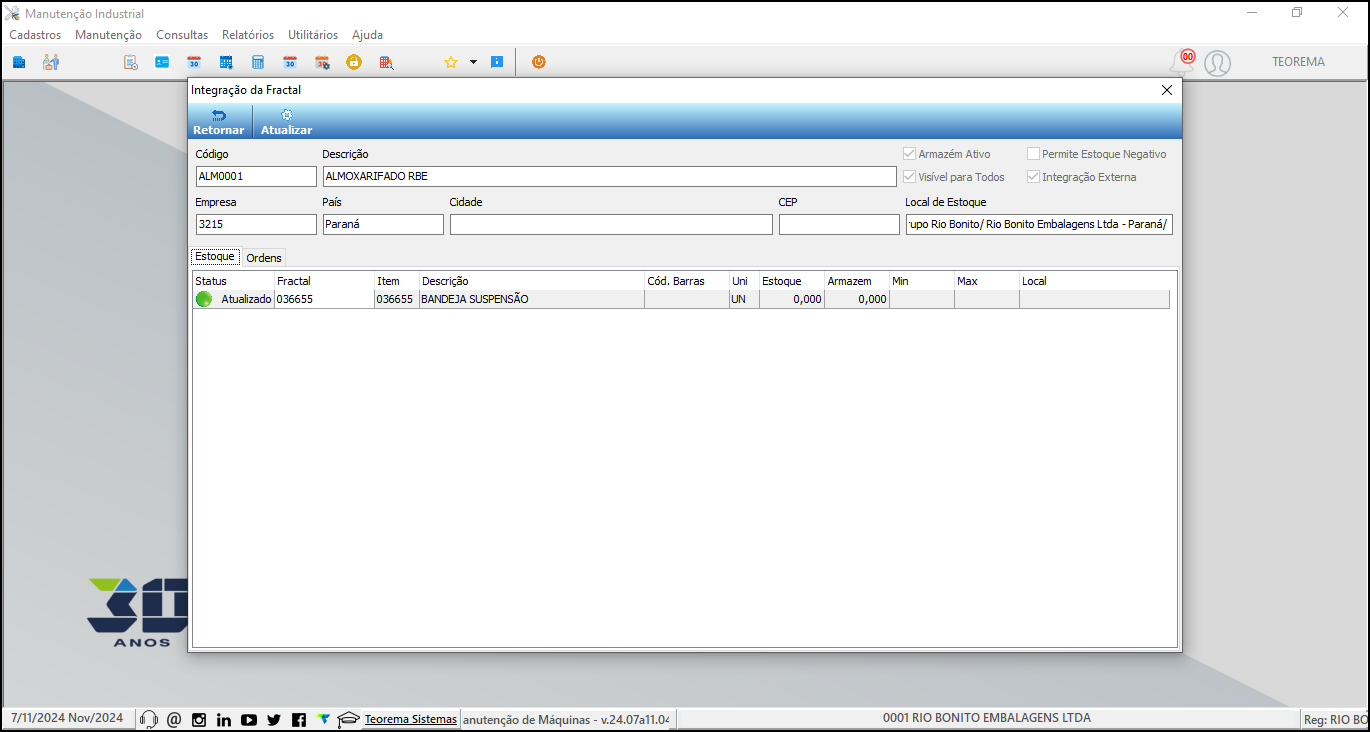1370x732 pixels.
Task: Switch to the Ordens tab
Action: (x=264, y=258)
